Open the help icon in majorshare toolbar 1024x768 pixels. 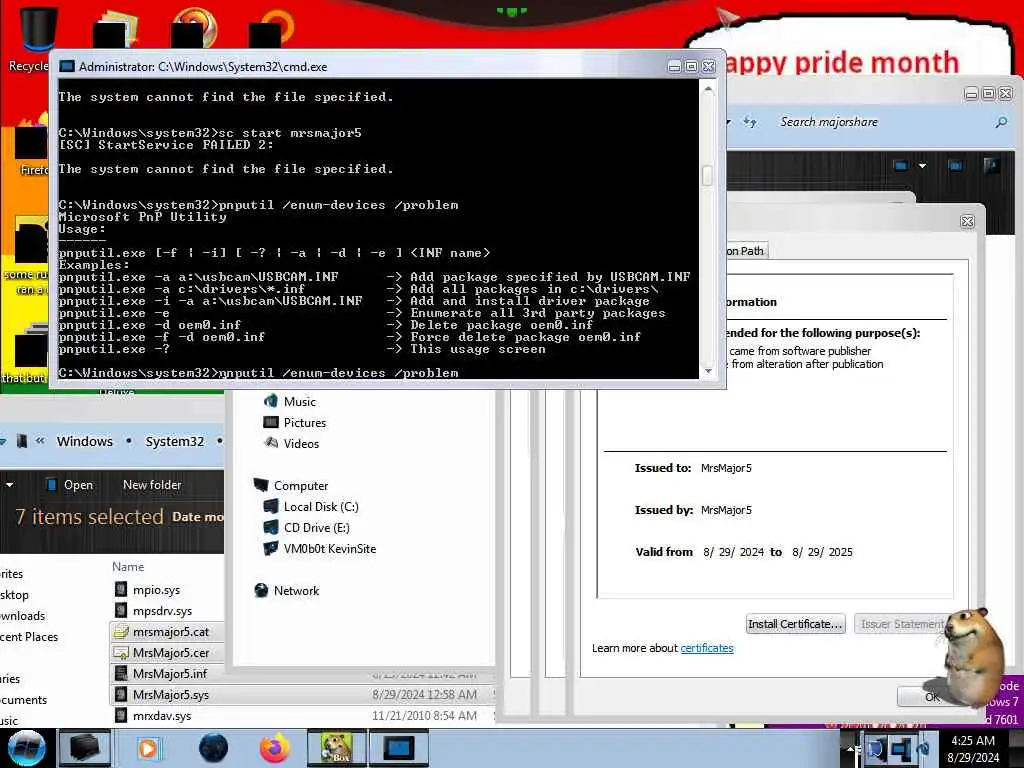[x=991, y=166]
